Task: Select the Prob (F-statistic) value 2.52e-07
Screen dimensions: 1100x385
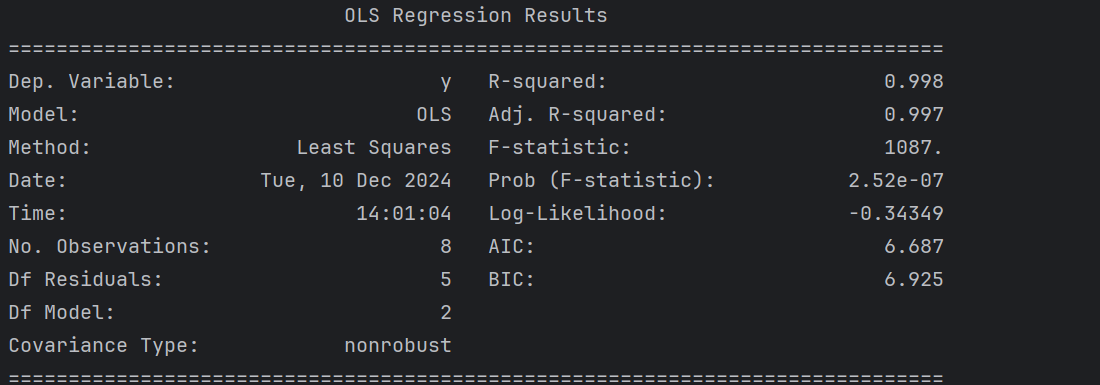Action: coord(896,180)
